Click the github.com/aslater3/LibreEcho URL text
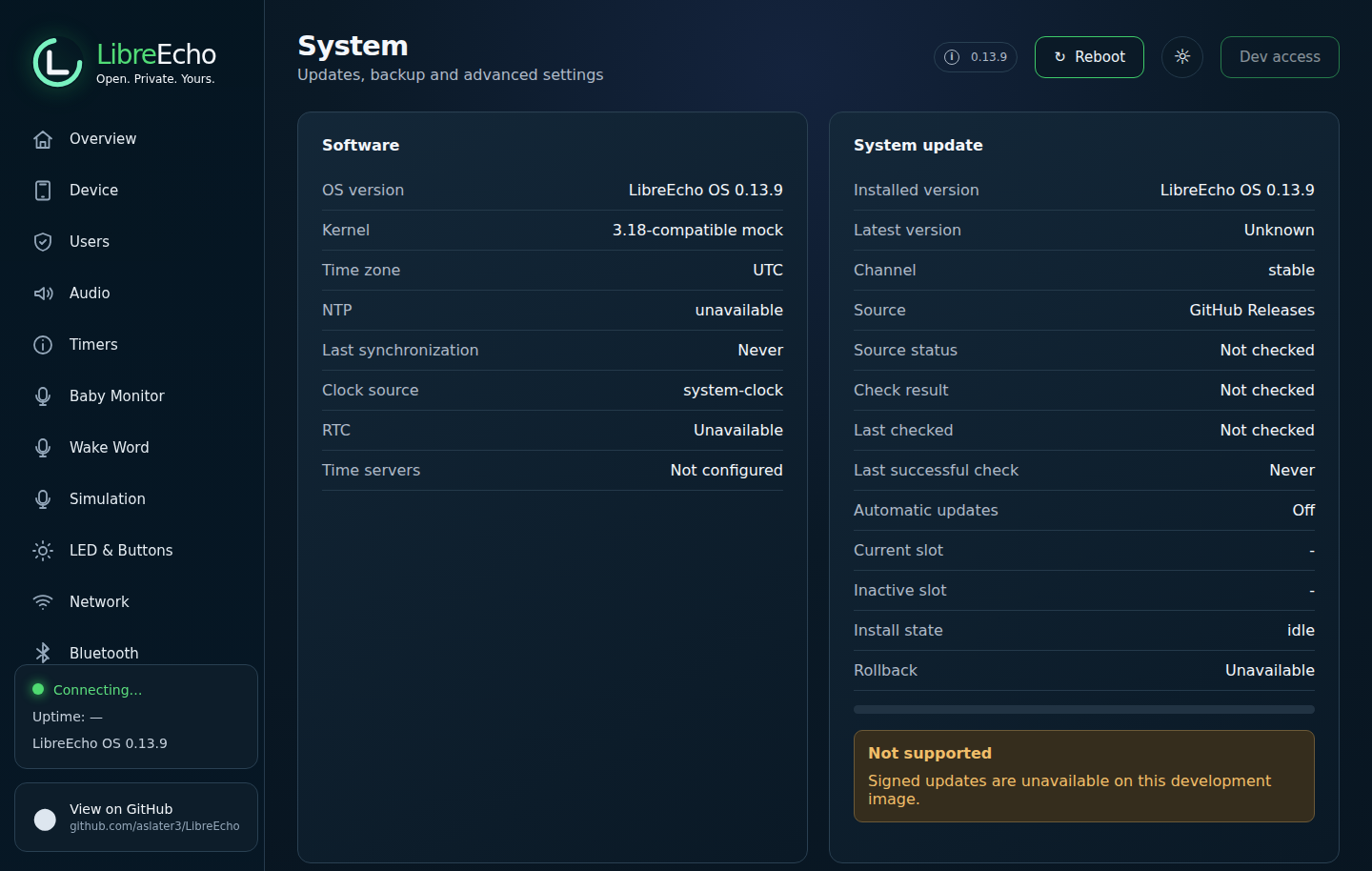Image resolution: width=1372 pixels, height=871 pixels. (154, 826)
